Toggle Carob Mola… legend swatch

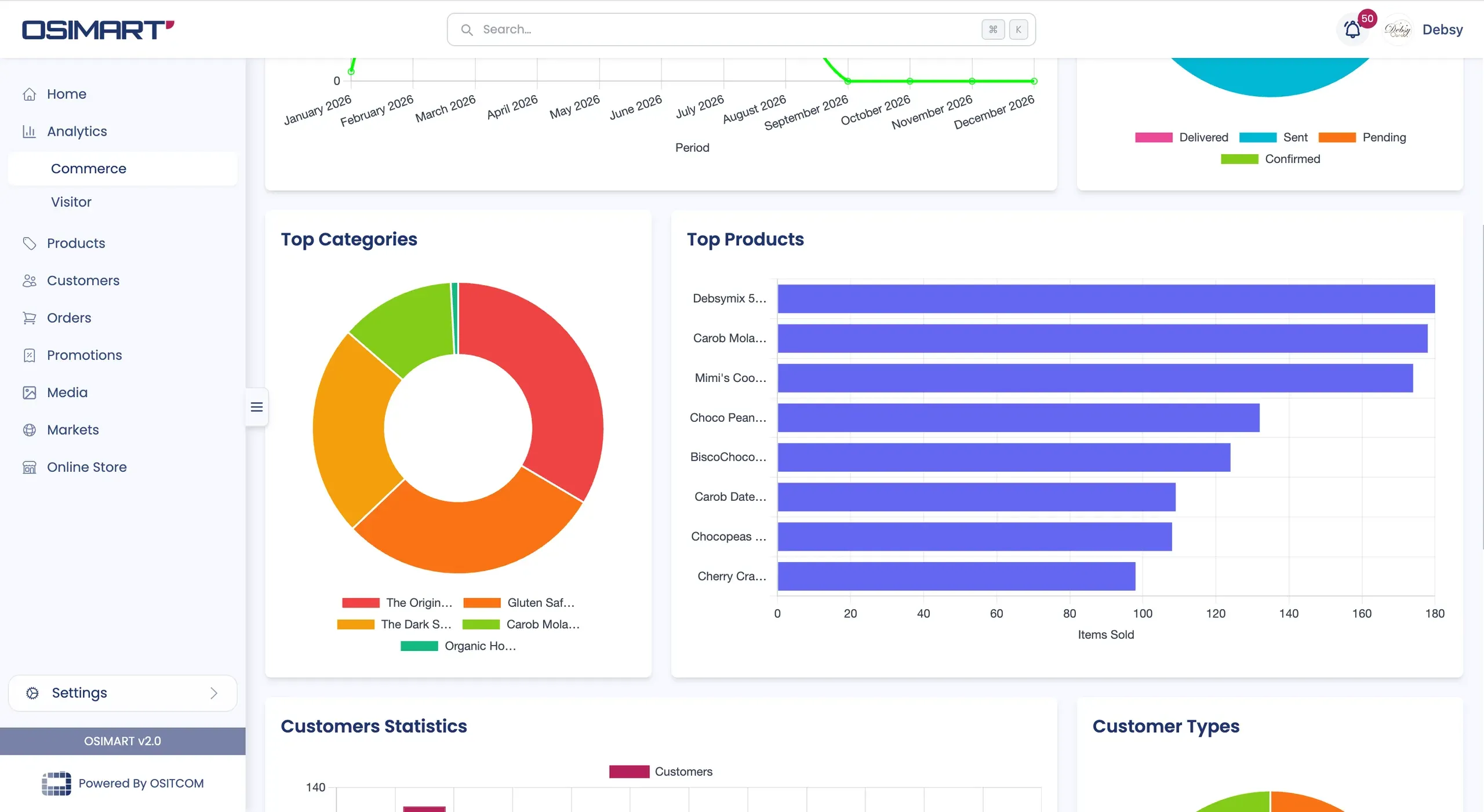tap(481, 625)
